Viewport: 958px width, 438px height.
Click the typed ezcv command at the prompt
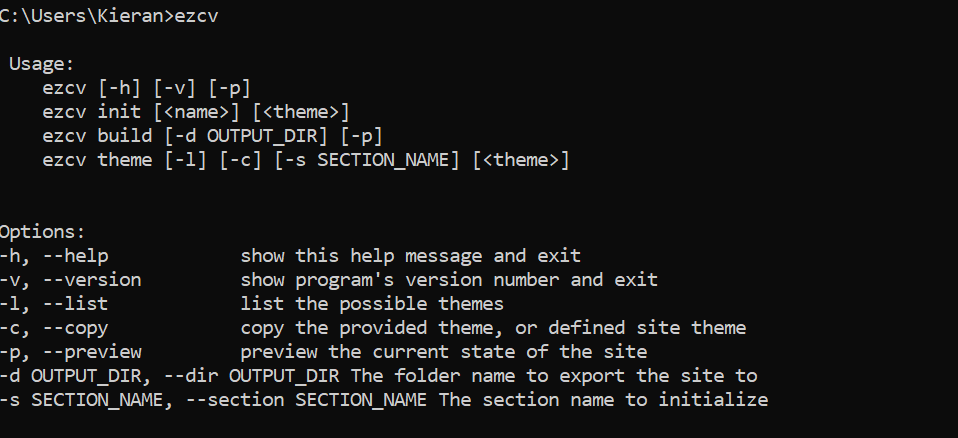click(x=198, y=16)
